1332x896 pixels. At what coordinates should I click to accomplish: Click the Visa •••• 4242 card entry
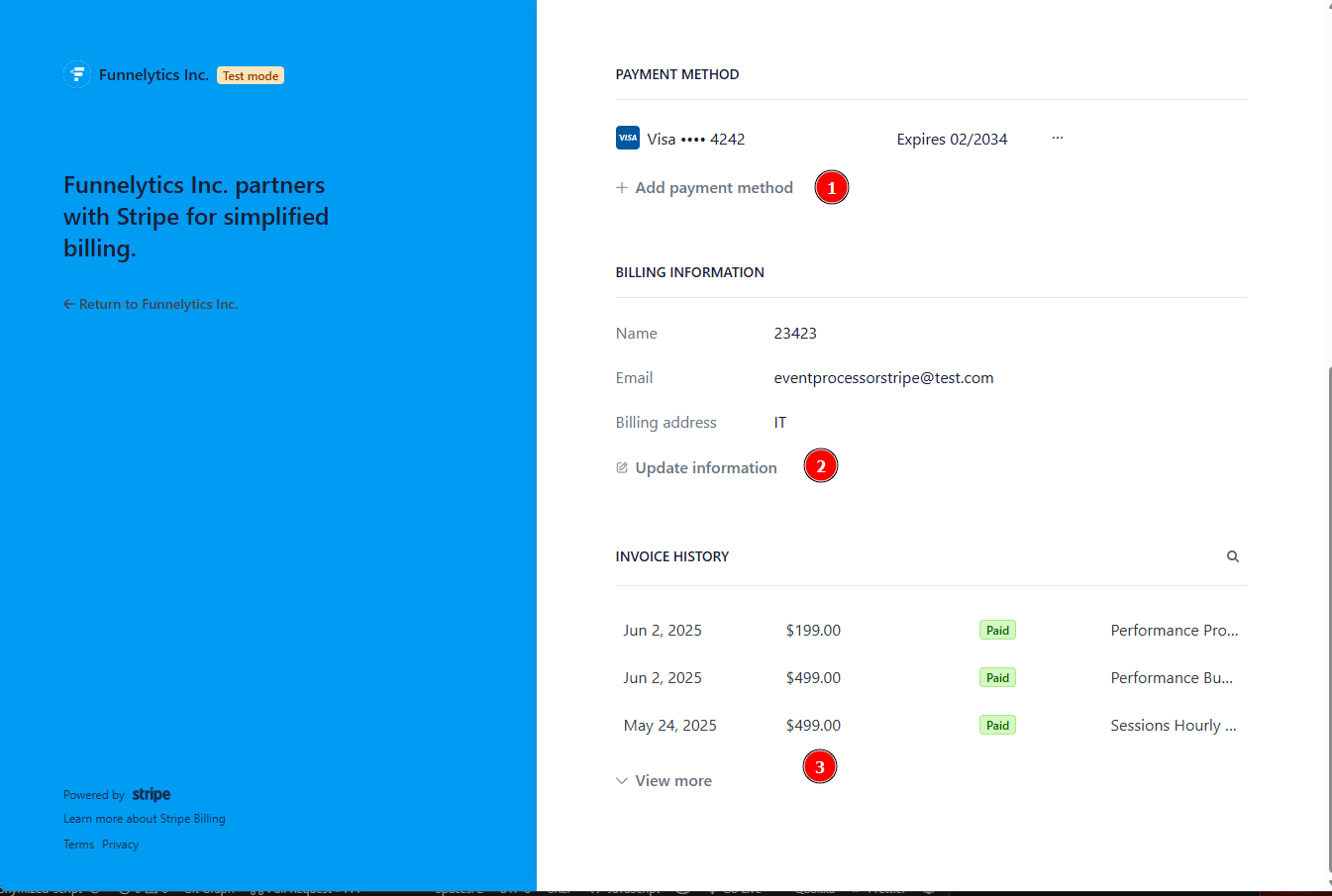coord(680,139)
